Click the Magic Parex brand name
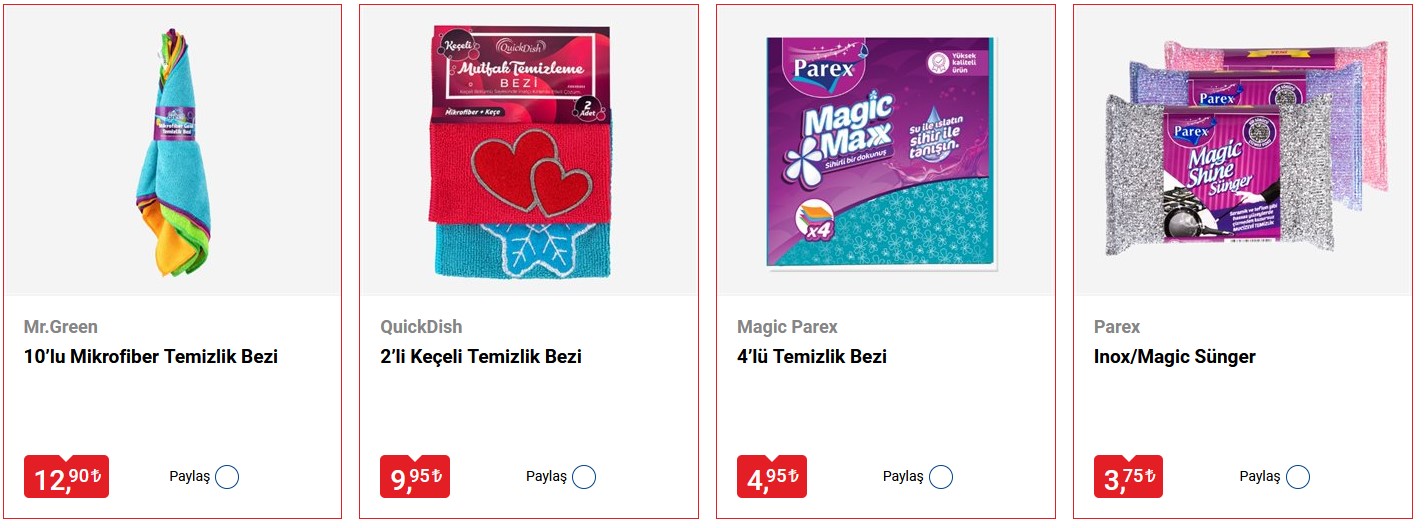This screenshot has width=1425, height=528. point(787,327)
